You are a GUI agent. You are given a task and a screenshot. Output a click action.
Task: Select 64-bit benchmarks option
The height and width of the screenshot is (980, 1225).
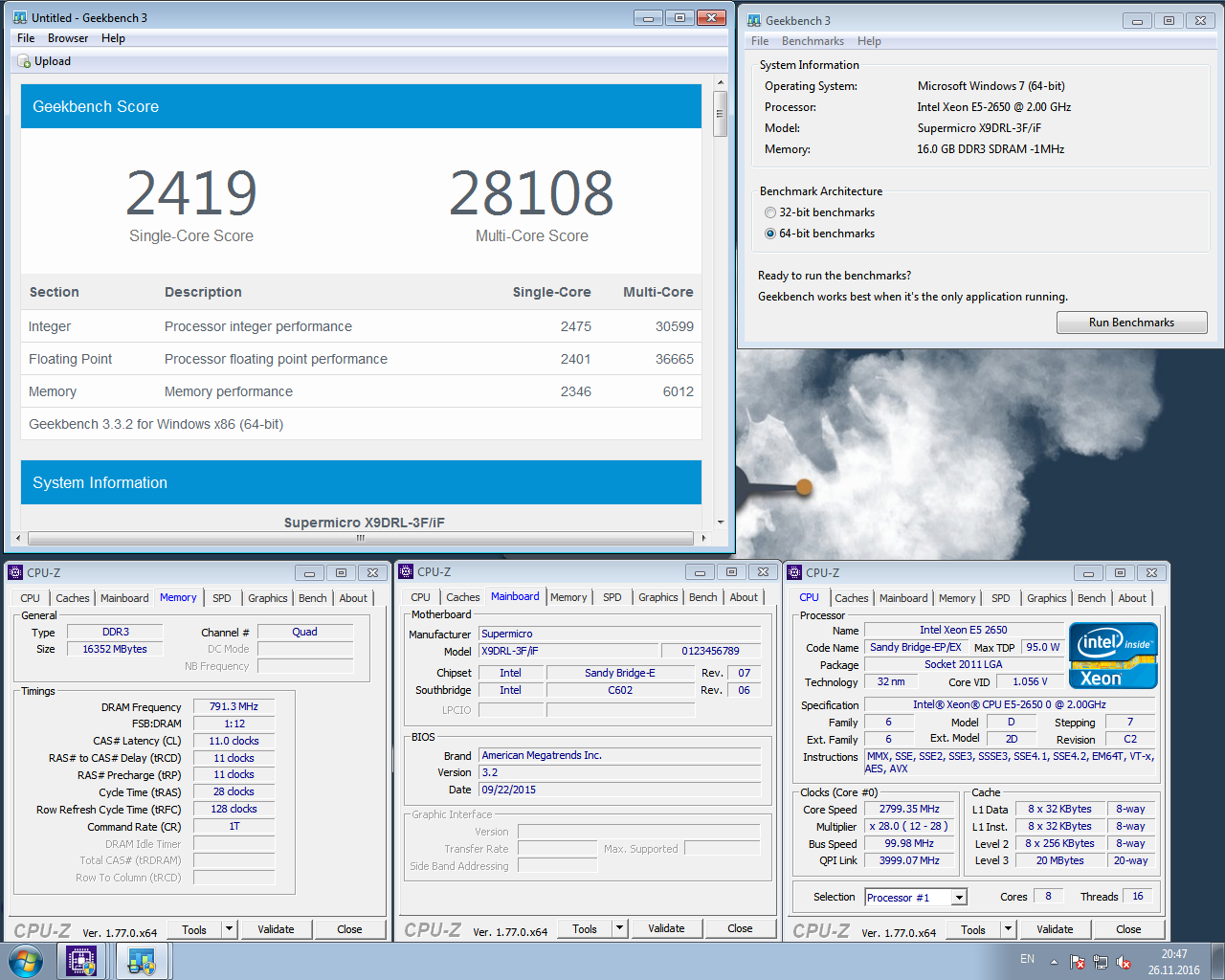[x=770, y=234]
